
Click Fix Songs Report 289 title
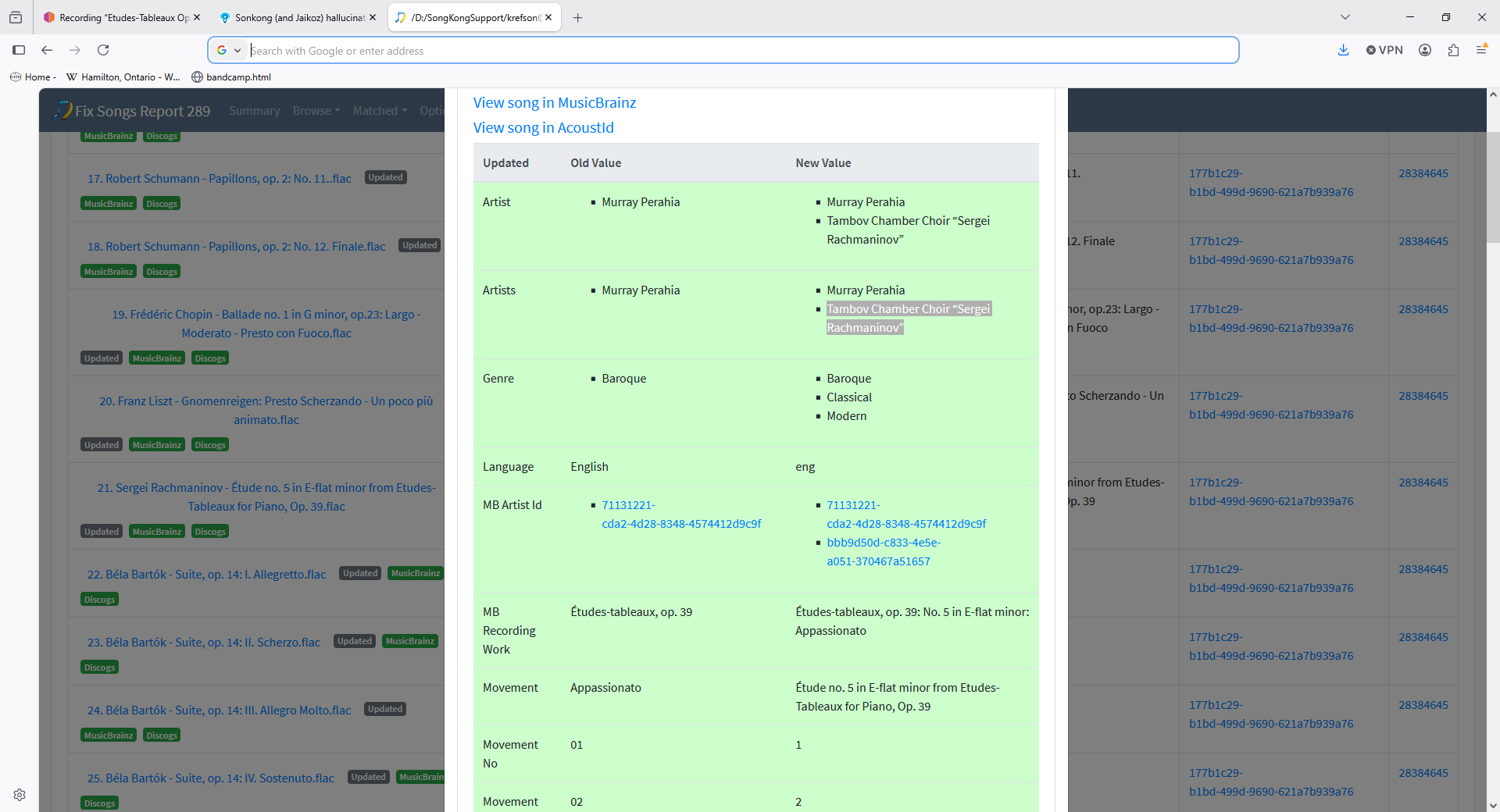[143, 111]
